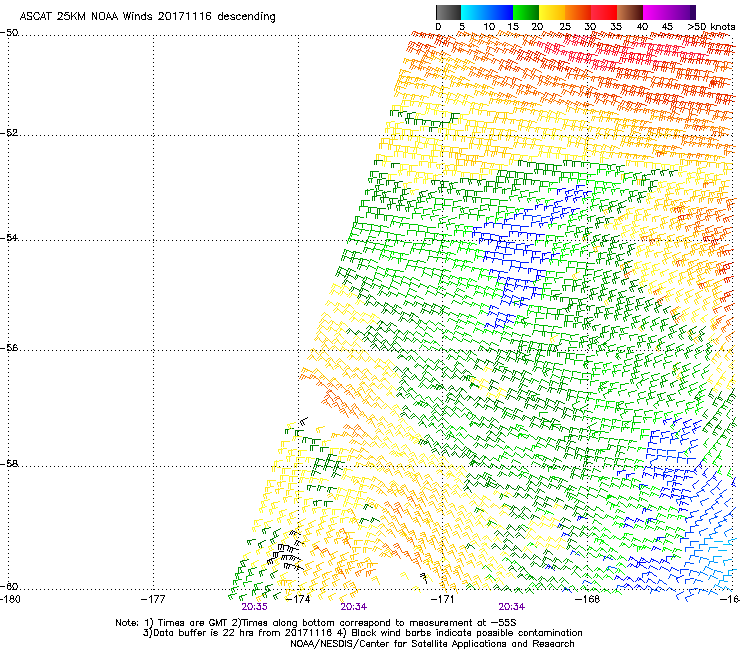Click the '35' legend scale label

click(616, 27)
